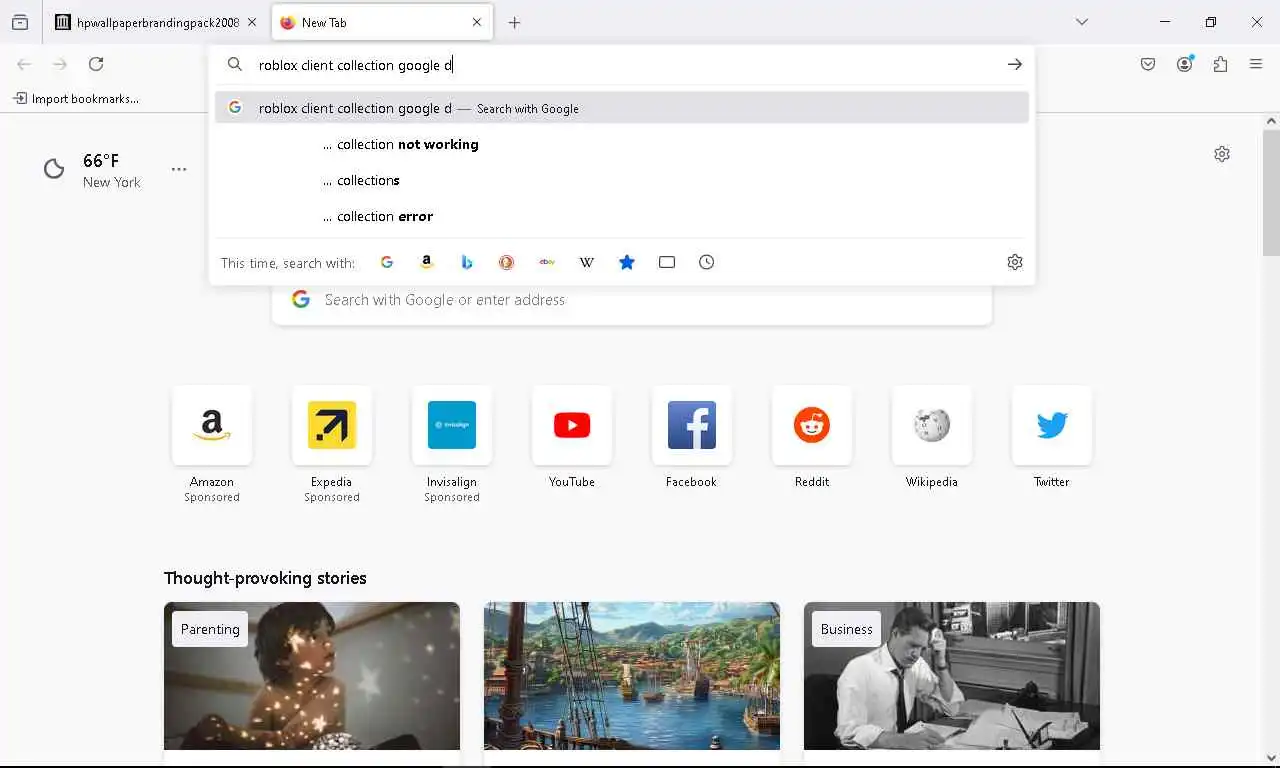Search this time with Wikipedia icon
Screen dimensions: 1280x768
(x=587, y=262)
